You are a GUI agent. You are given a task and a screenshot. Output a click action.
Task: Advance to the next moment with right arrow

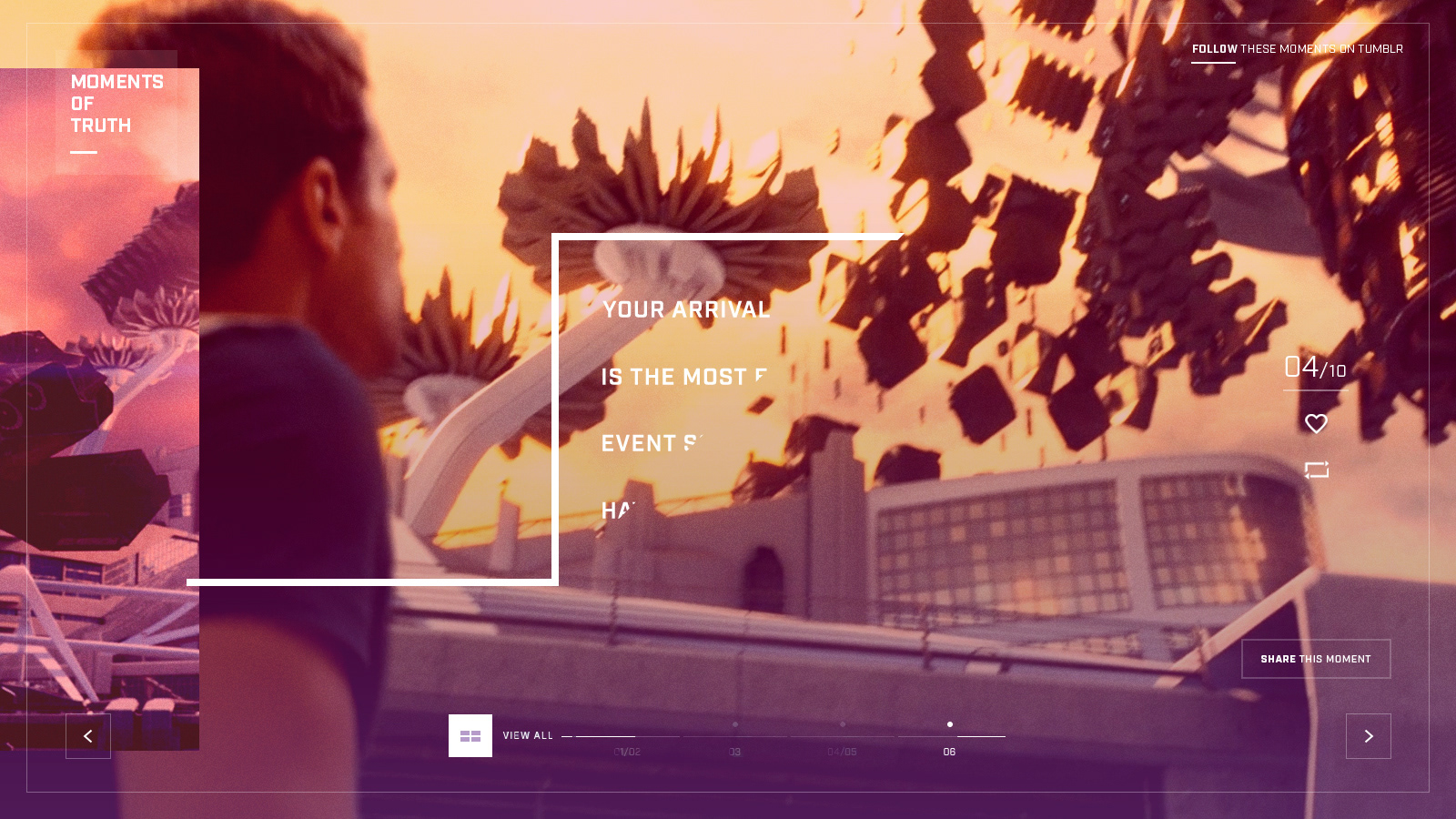point(1369,736)
